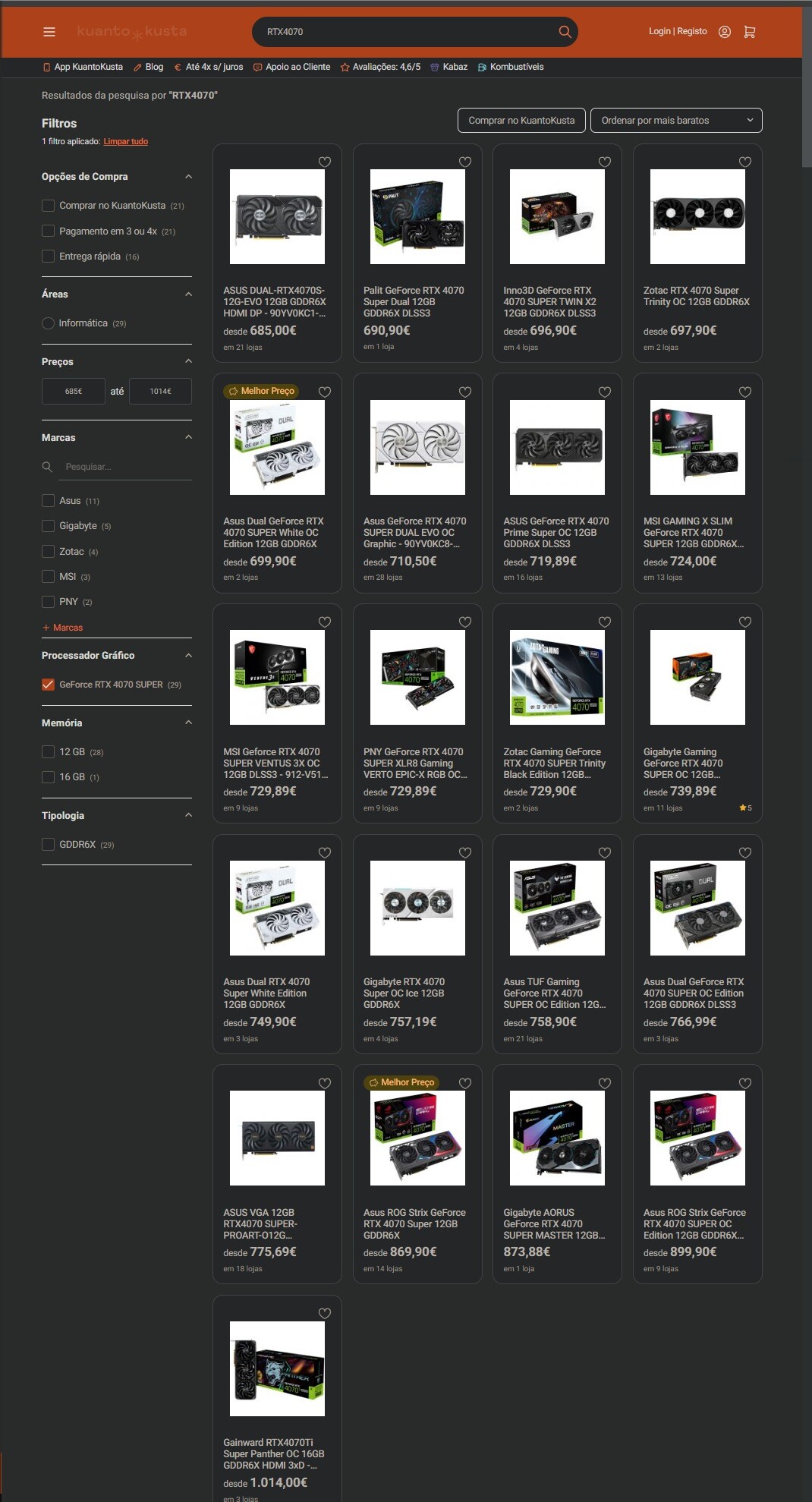Open the Ordenar por mais baratos dropdown
Viewport: 812px width, 1502px height.
click(x=676, y=121)
